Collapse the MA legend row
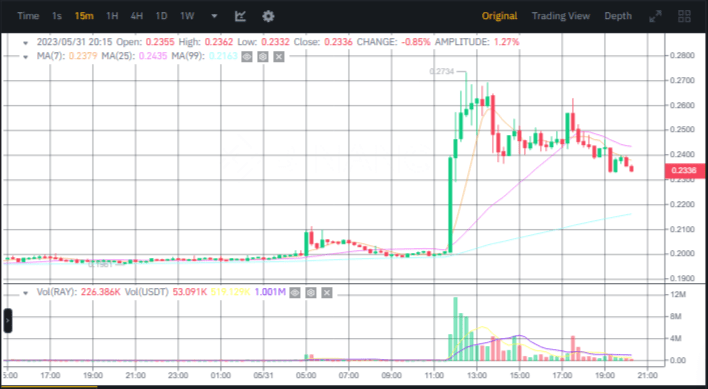The image size is (708, 389). pos(26,57)
